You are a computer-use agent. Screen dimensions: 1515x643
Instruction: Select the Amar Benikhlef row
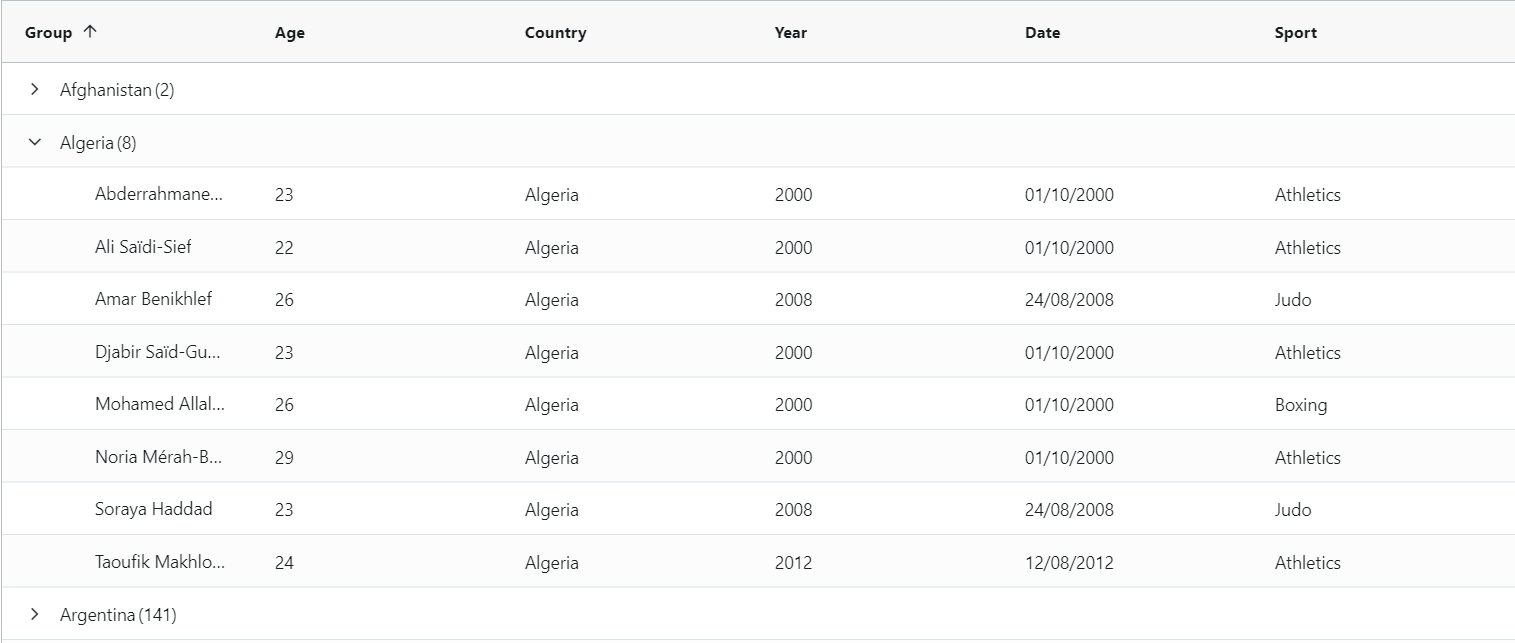pos(153,299)
